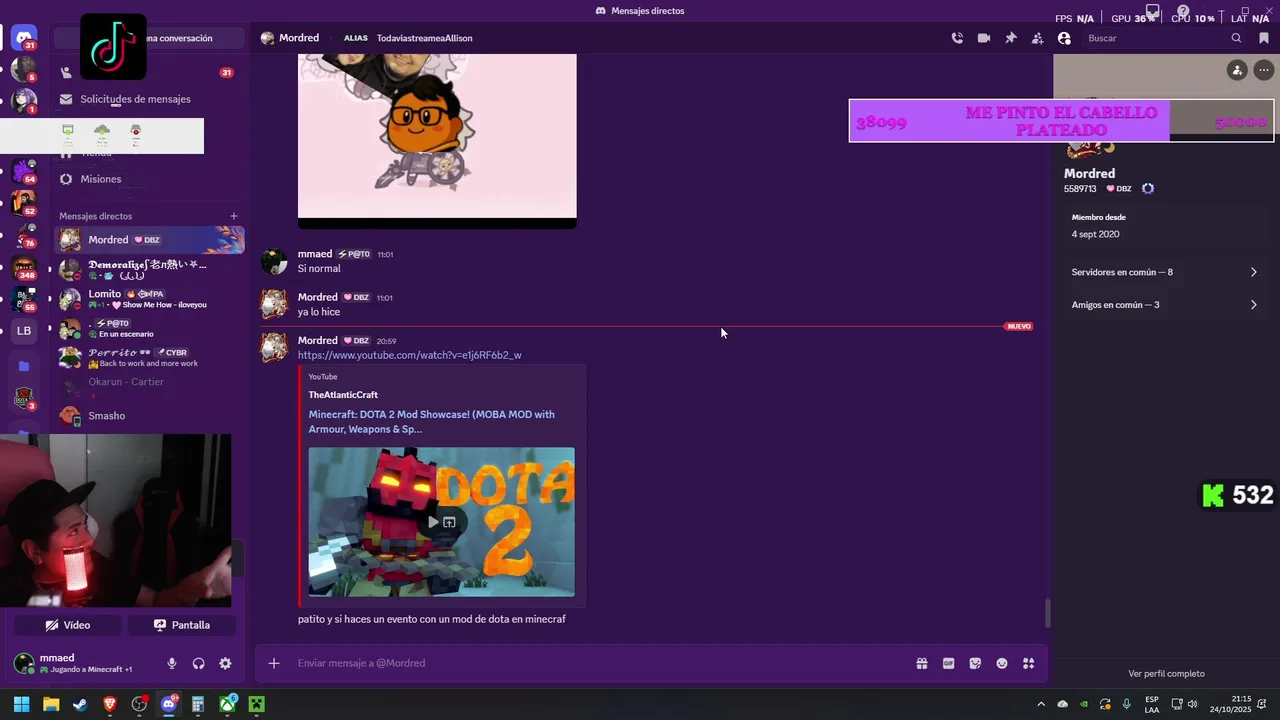The height and width of the screenshot is (720, 1280).
Task: Open pinned messages with the pin icon
Action: tap(1011, 38)
